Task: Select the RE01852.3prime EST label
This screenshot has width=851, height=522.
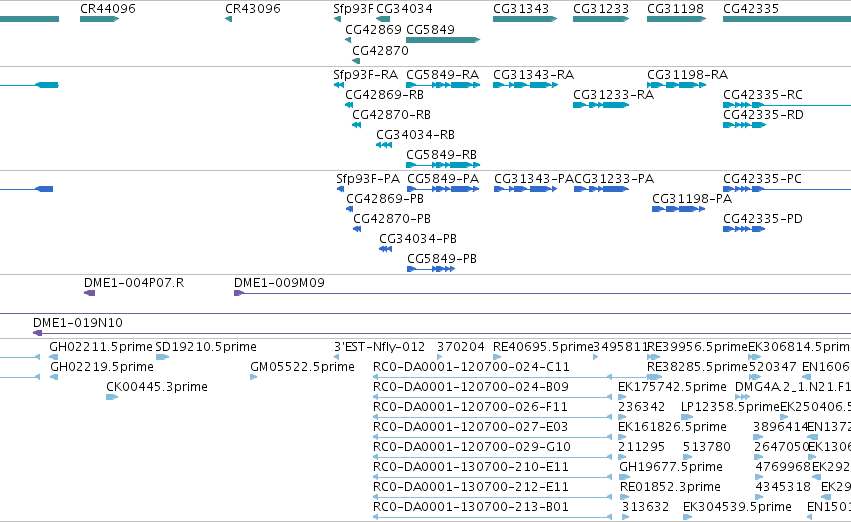Action: click(670, 487)
